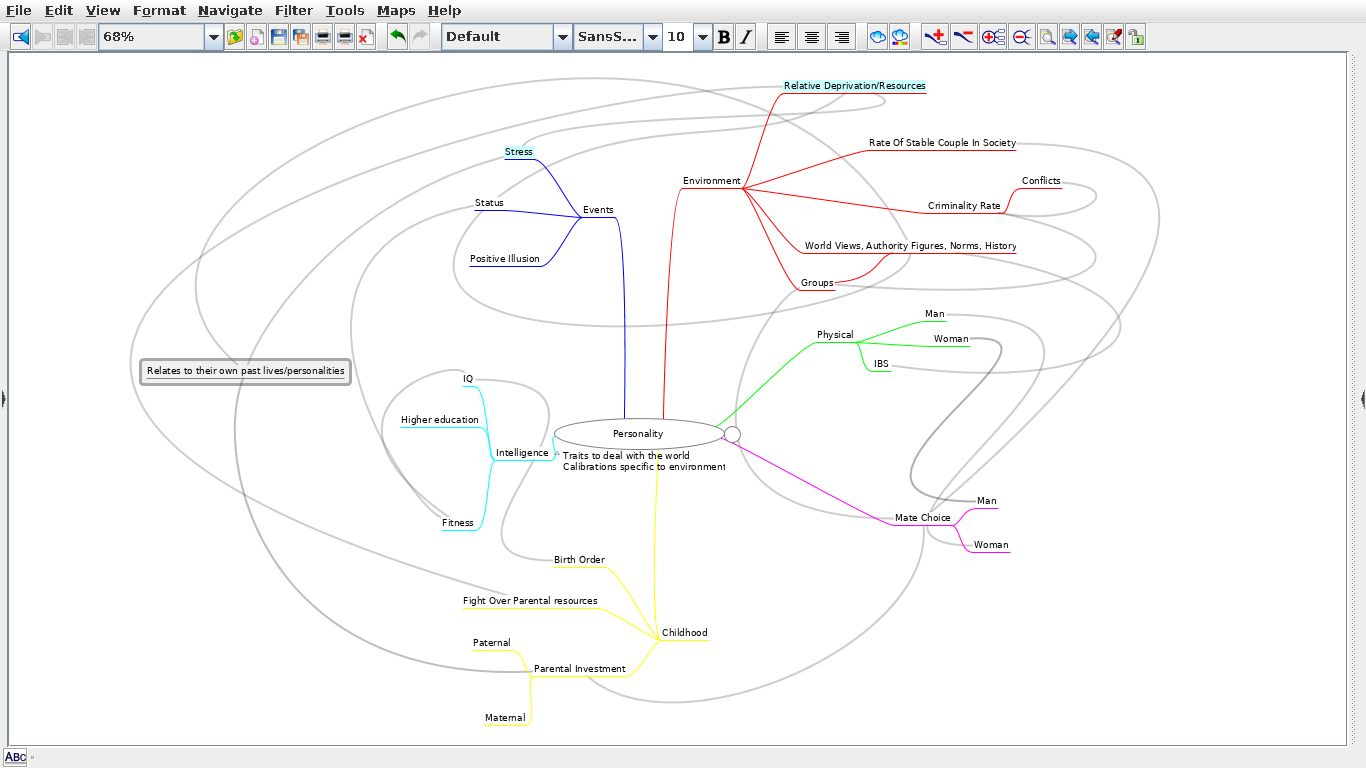Open the Edit menu

tap(59, 11)
